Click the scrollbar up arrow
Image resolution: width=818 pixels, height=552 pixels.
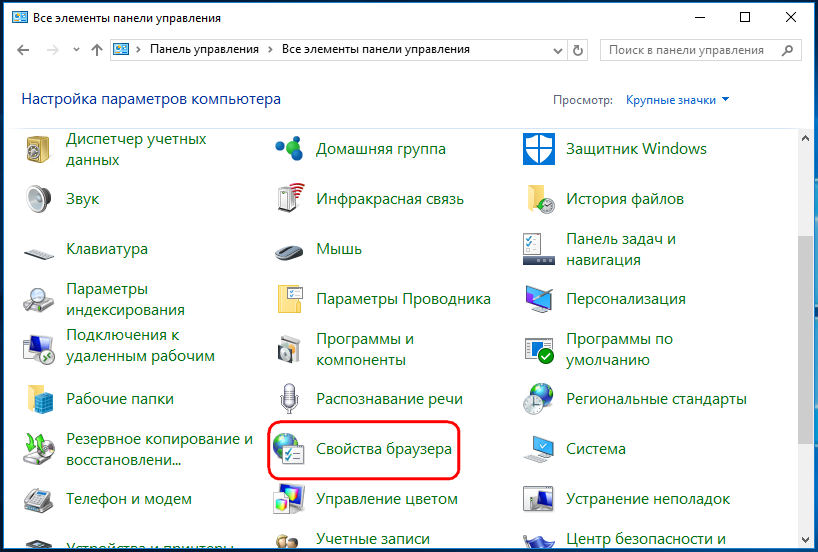pyautogui.click(x=805, y=138)
